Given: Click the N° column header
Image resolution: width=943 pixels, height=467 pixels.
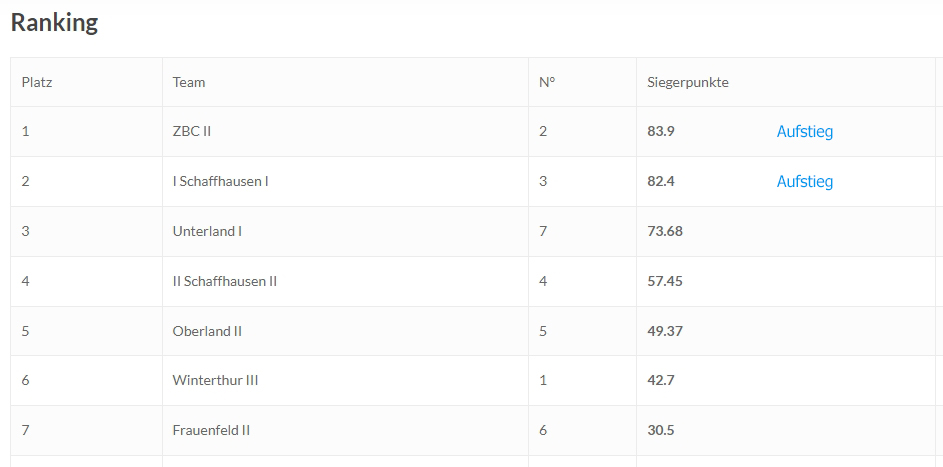Looking at the screenshot, I should (x=547, y=82).
